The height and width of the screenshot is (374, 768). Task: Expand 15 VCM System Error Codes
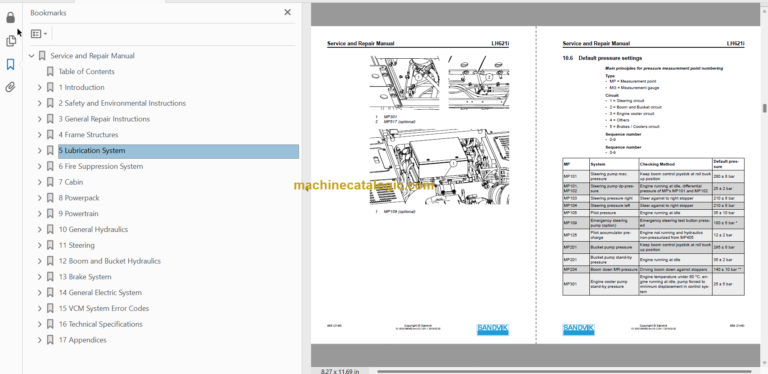40,308
